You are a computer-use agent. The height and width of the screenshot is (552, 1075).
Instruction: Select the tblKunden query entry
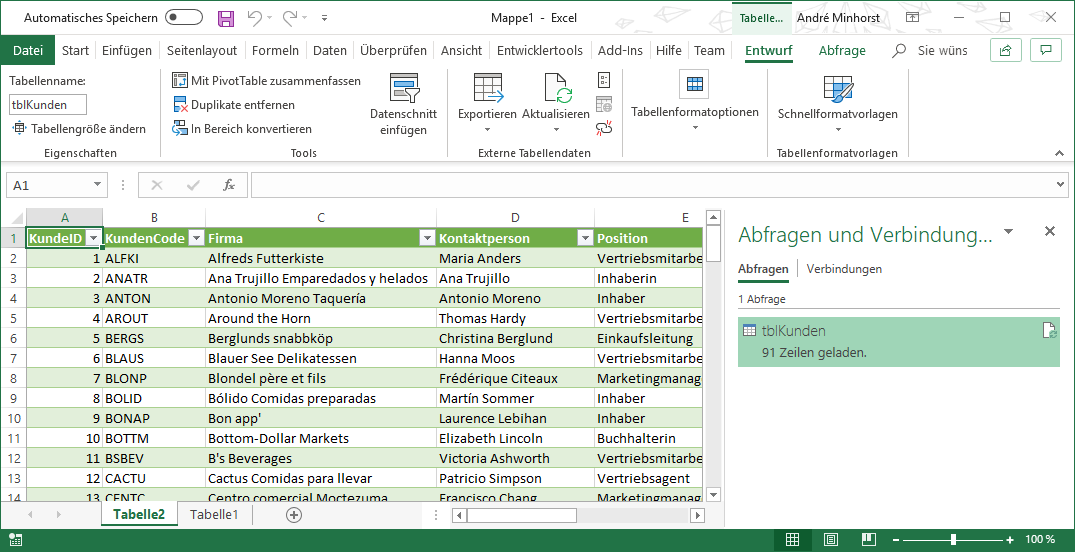[899, 341]
